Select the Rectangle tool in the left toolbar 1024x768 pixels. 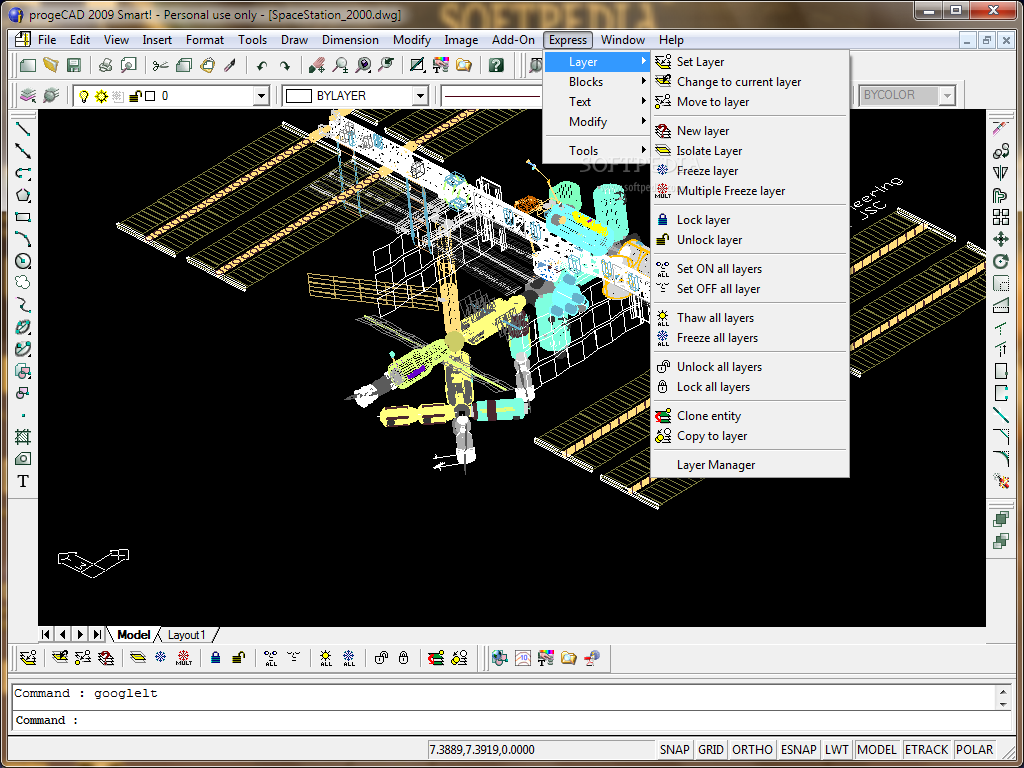coord(23,217)
